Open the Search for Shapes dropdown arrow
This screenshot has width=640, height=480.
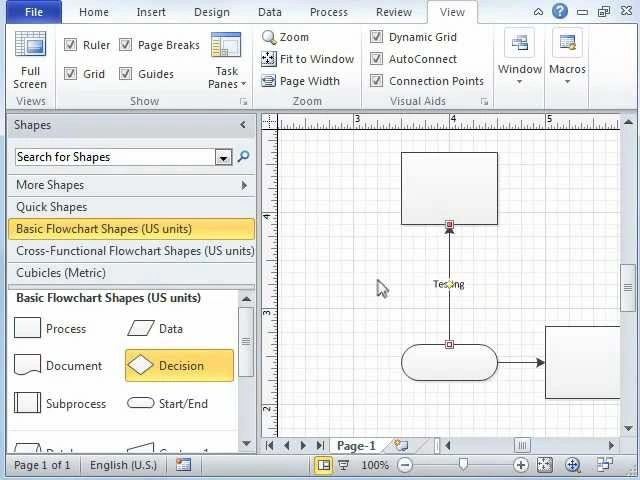pos(224,157)
